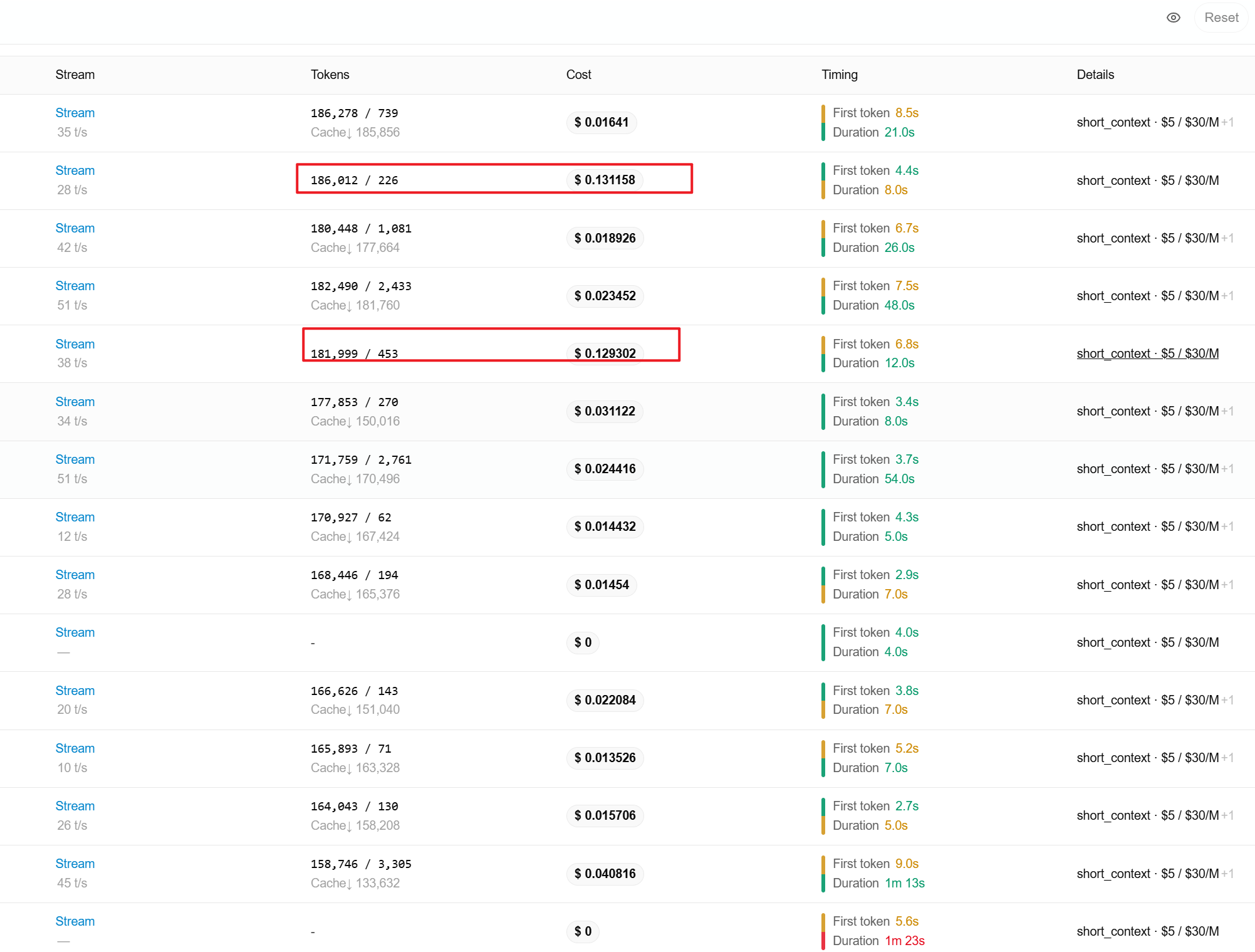Viewport: 1255px width, 952px height.
Task: Open the Stream link with 34 t/s
Action: tap(75, 402)
